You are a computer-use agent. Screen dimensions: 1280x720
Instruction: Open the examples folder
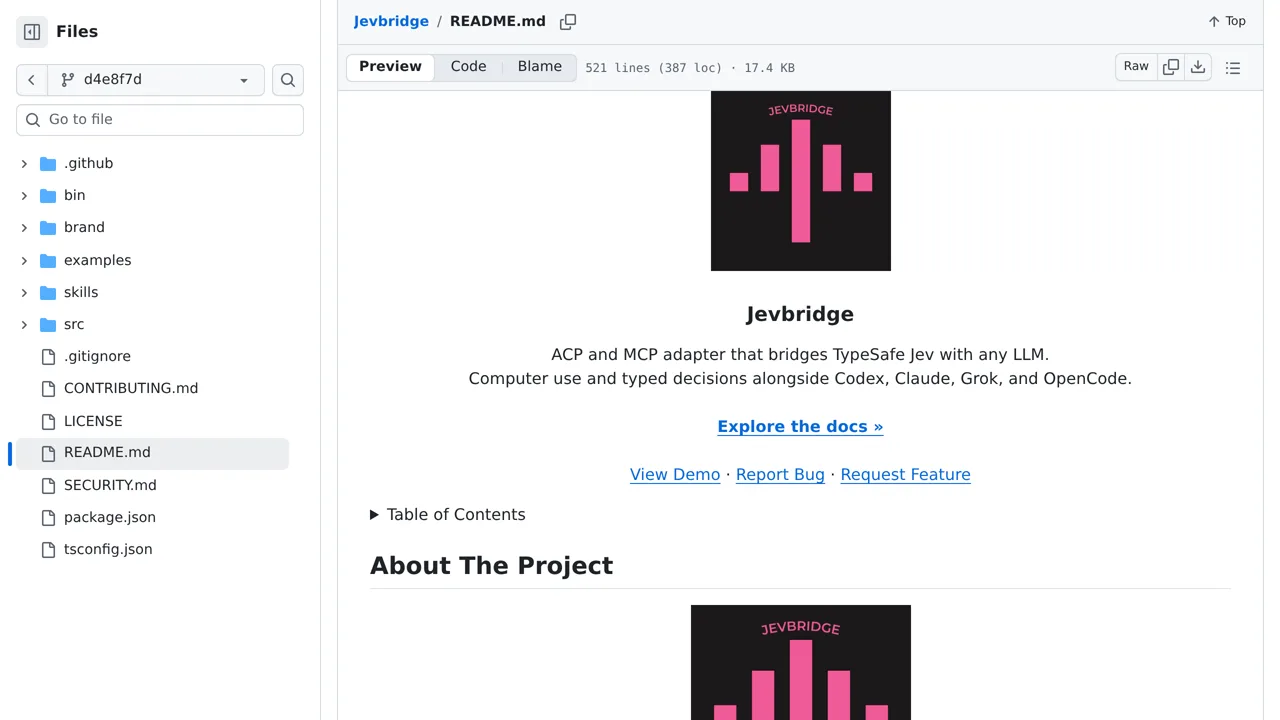[97, 260]
